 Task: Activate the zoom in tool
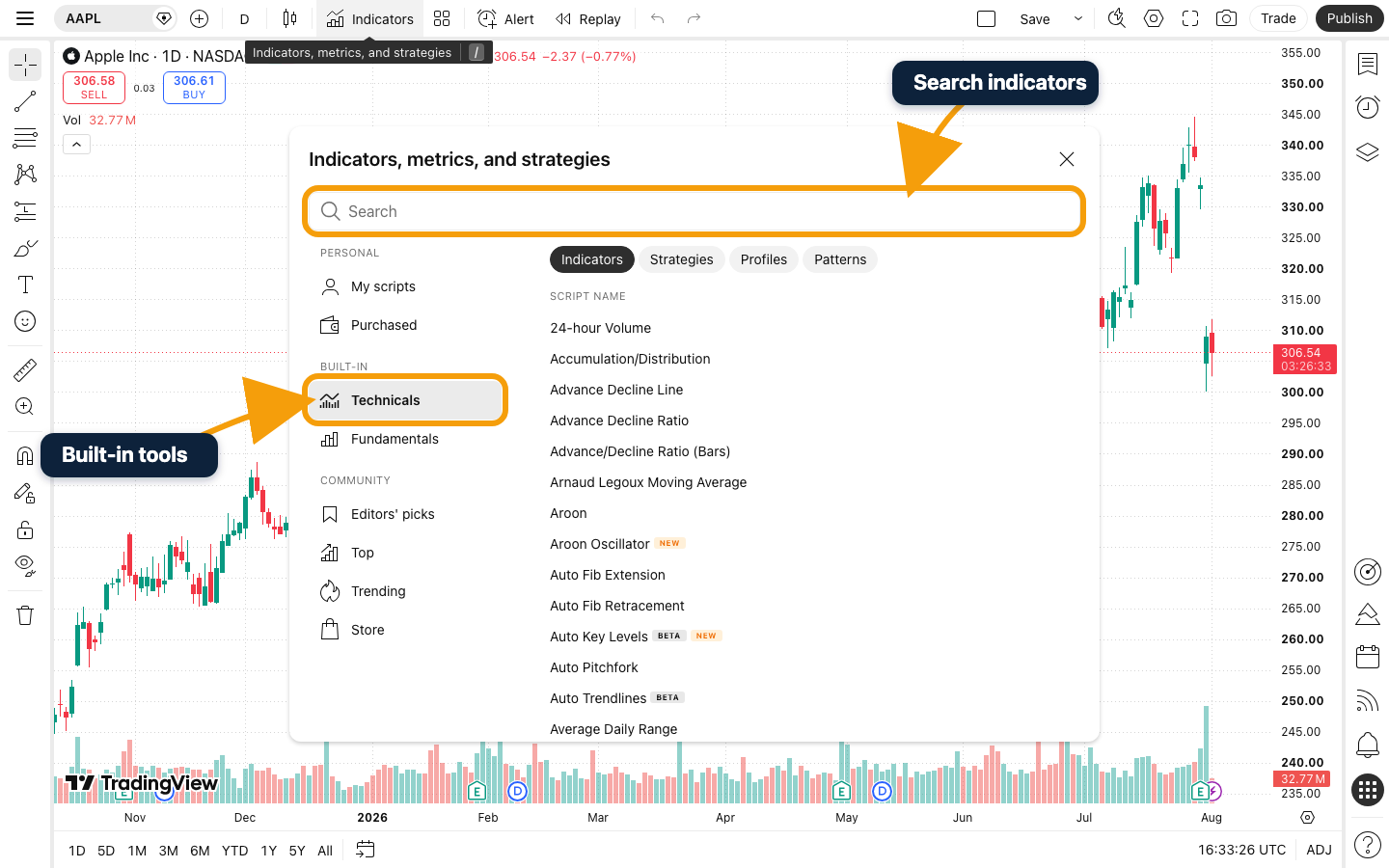coord(25,406)
